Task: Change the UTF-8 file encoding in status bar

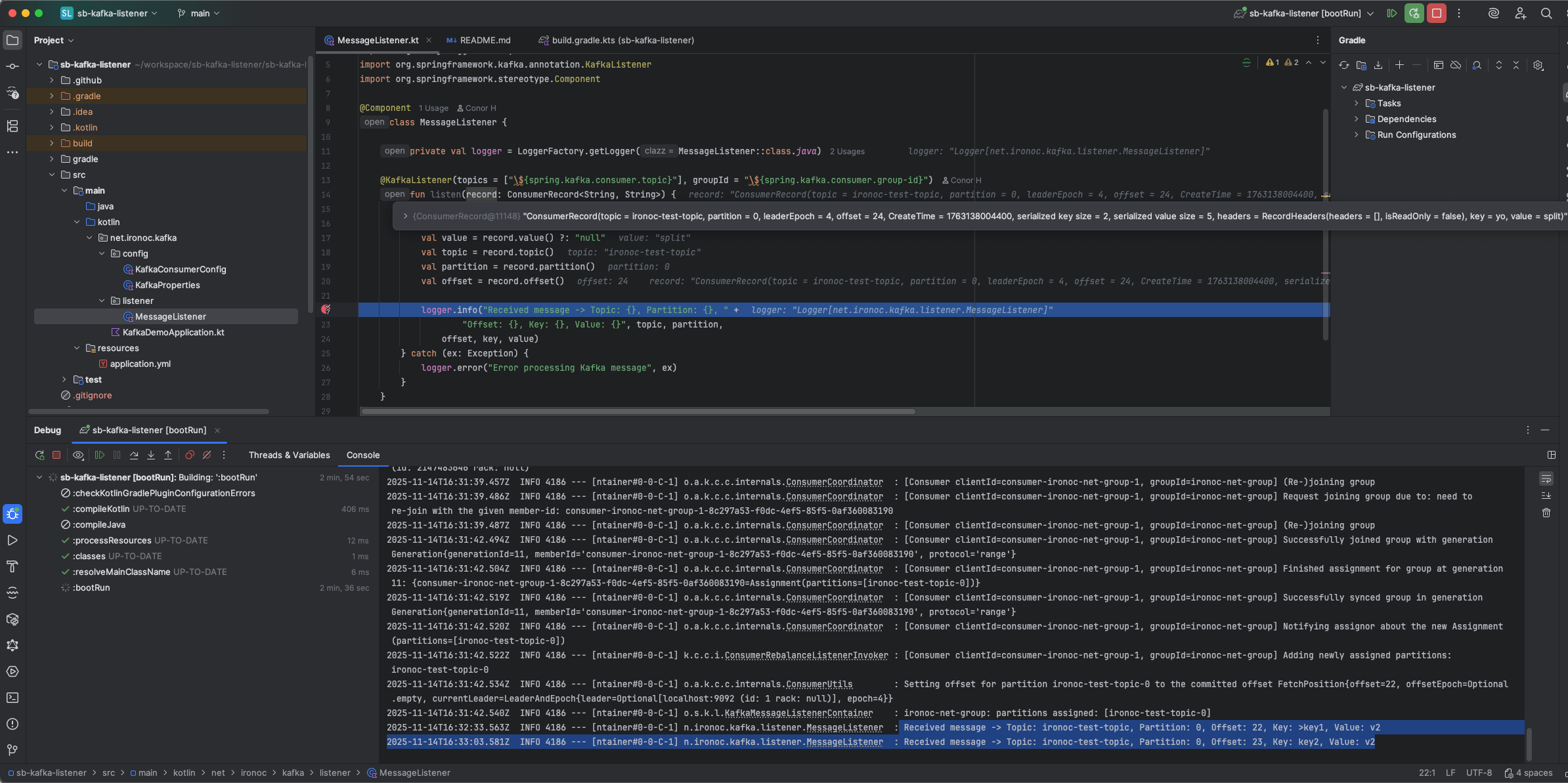Action: [1479, 773]
